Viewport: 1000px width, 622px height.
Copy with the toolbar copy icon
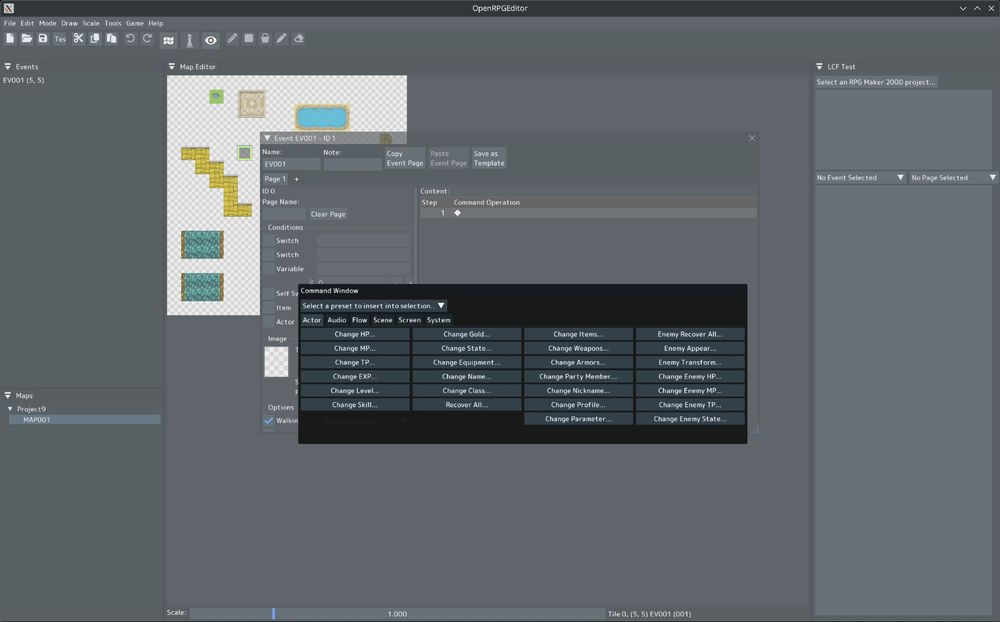[x=95, y=39]
